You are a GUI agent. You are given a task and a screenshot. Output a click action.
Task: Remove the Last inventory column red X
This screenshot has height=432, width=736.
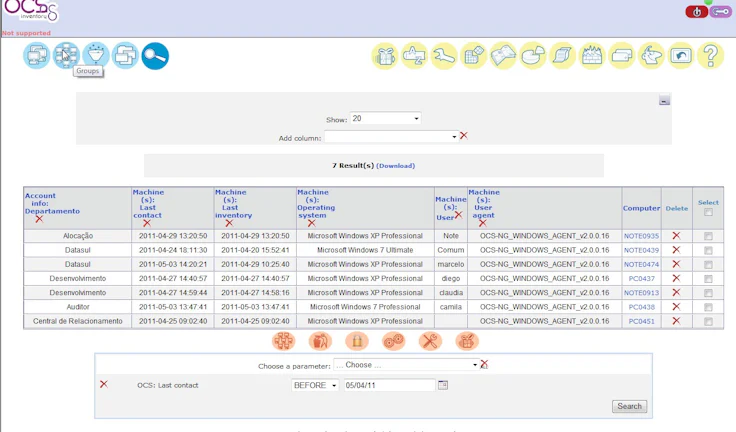click(x=229, y=223)
